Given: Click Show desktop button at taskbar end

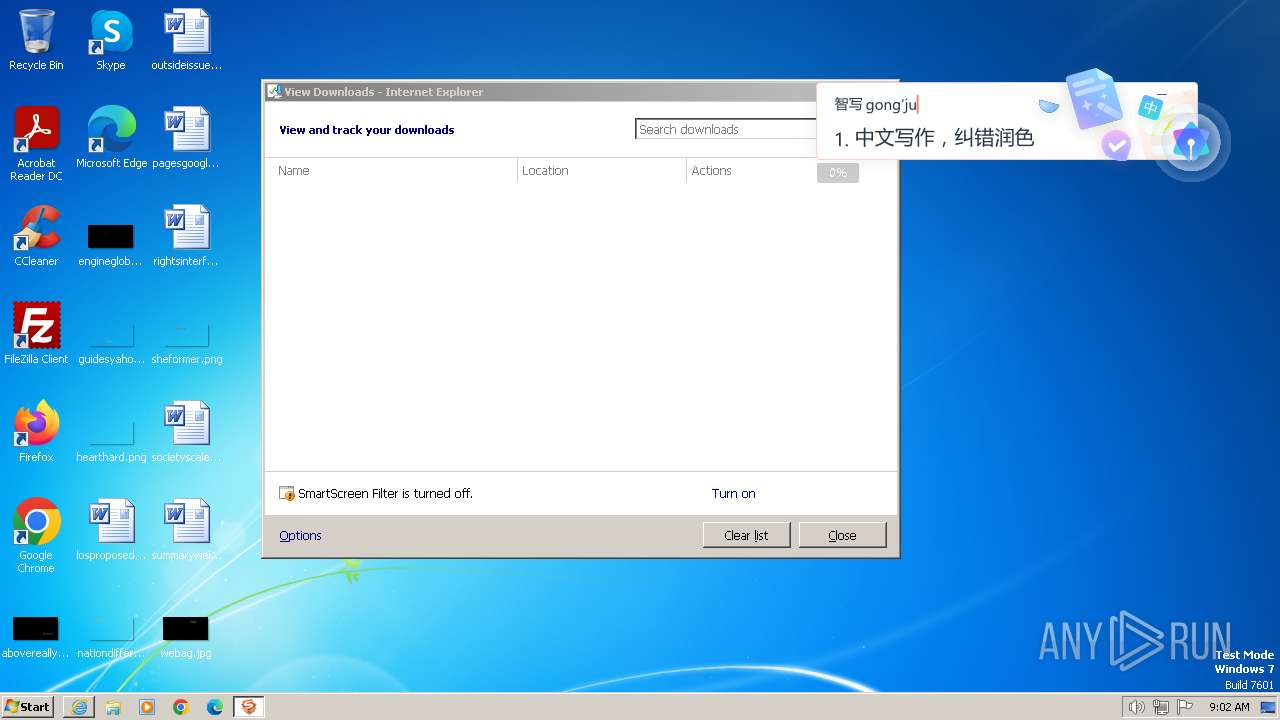Looking at the screenshot, I should point(1268,707).
